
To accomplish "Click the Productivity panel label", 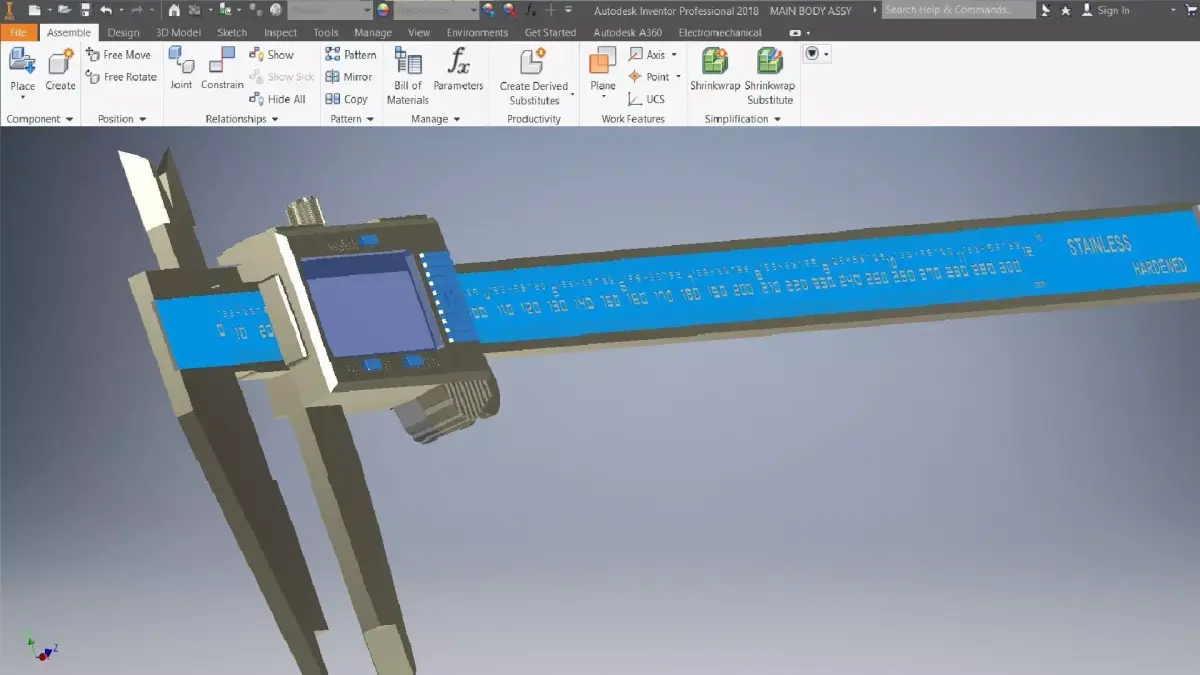I will pyautogui.click(x=534, y=119).
